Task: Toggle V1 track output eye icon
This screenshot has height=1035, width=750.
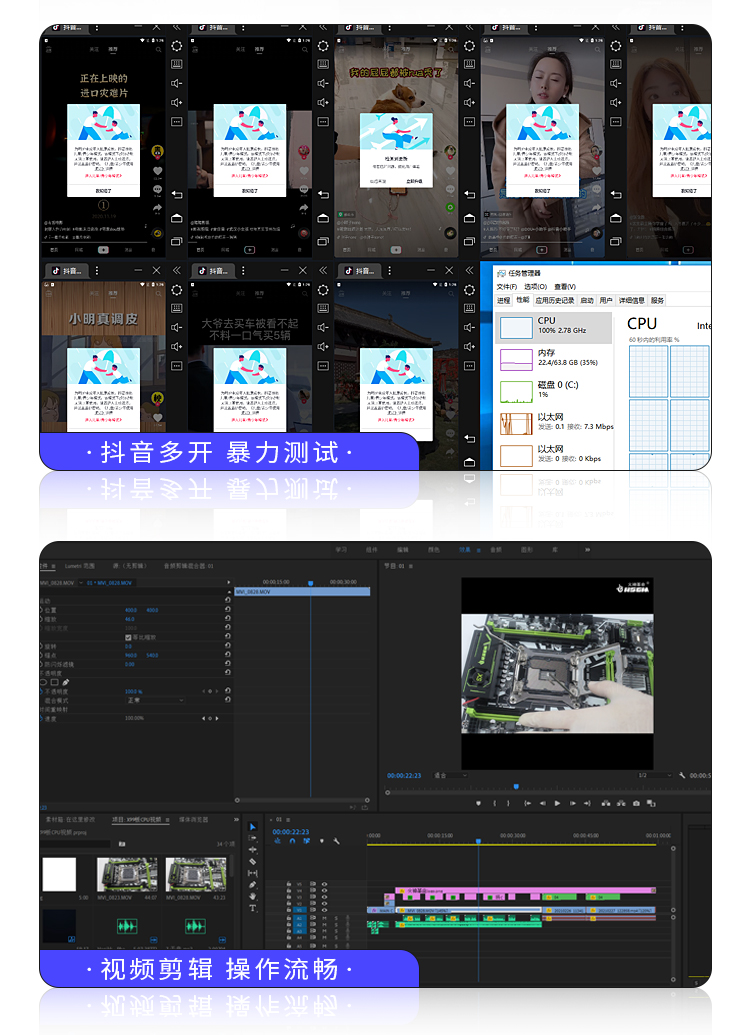Action: point(324,910)
